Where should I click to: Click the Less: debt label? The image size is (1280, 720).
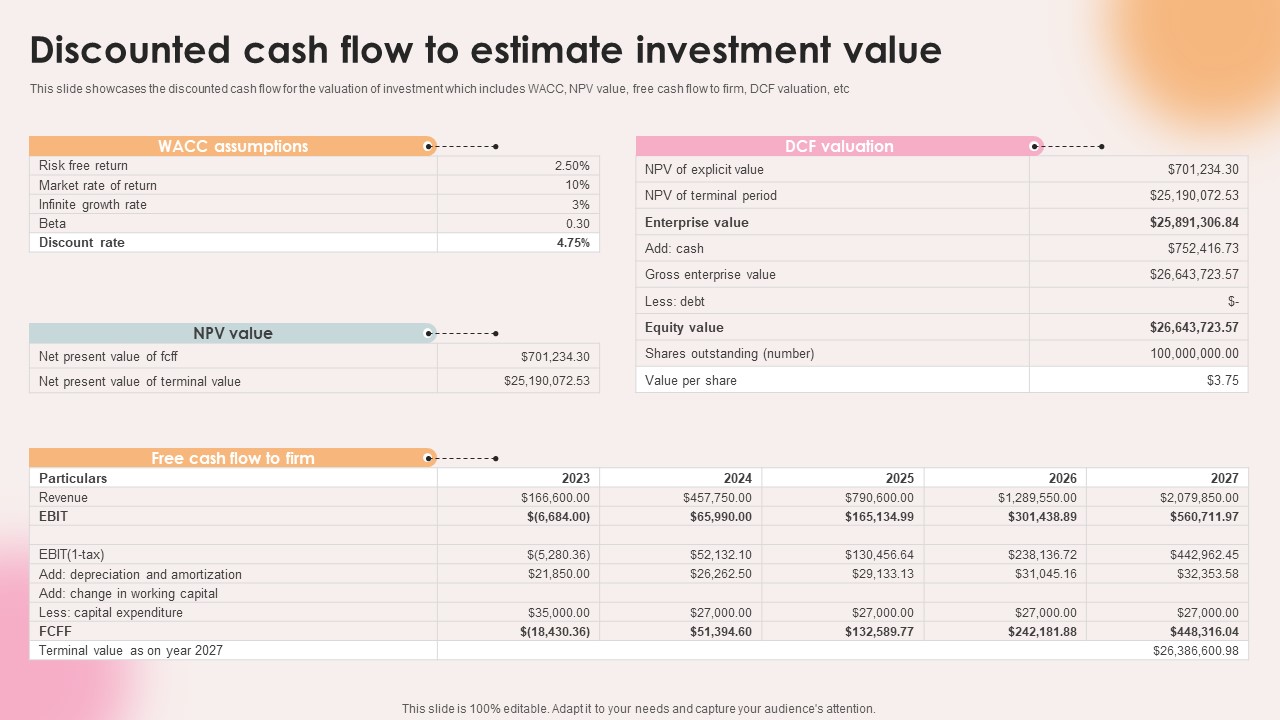tap(675, 301)
